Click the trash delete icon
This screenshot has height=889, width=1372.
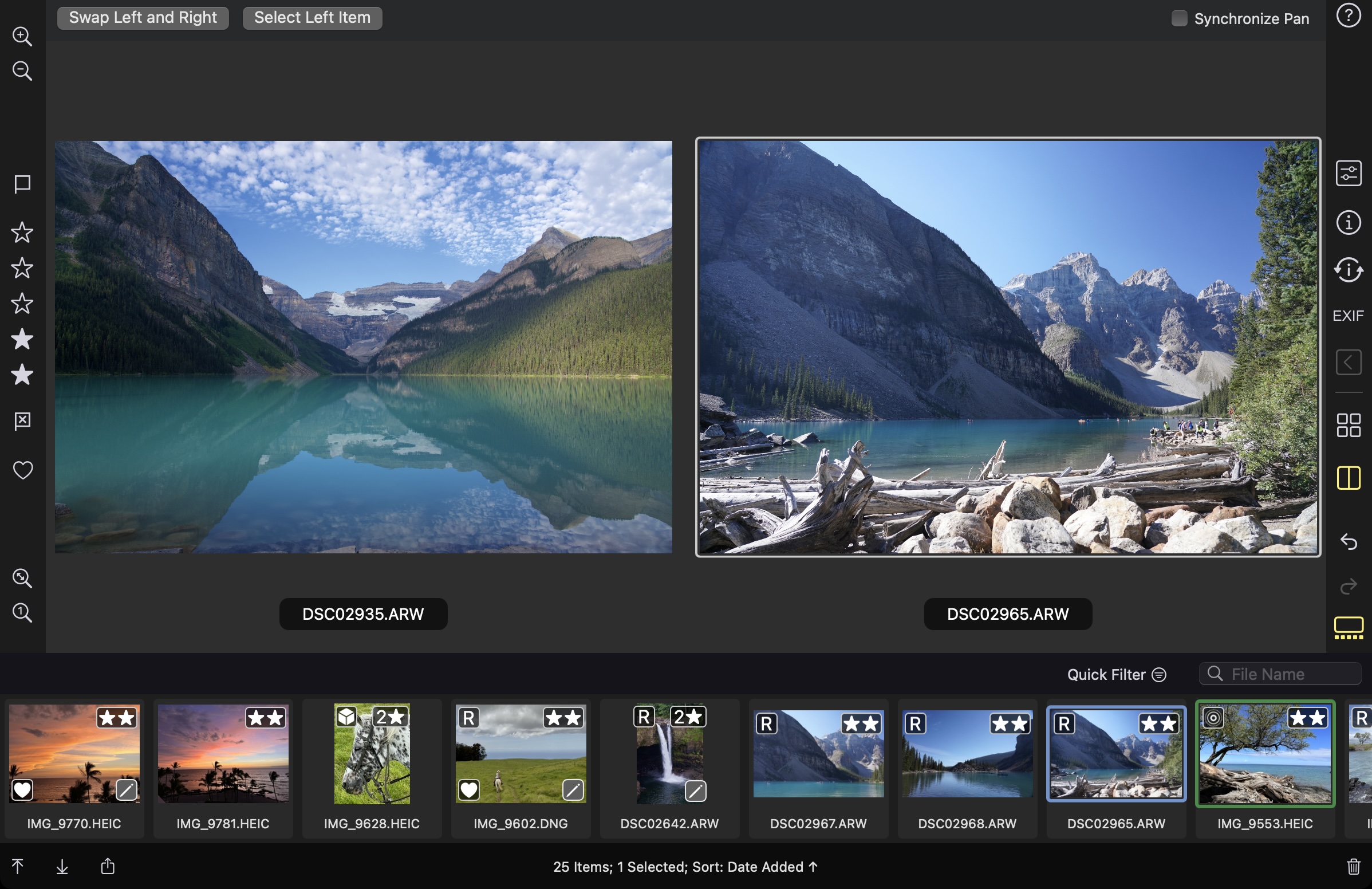coord(1353,866)
